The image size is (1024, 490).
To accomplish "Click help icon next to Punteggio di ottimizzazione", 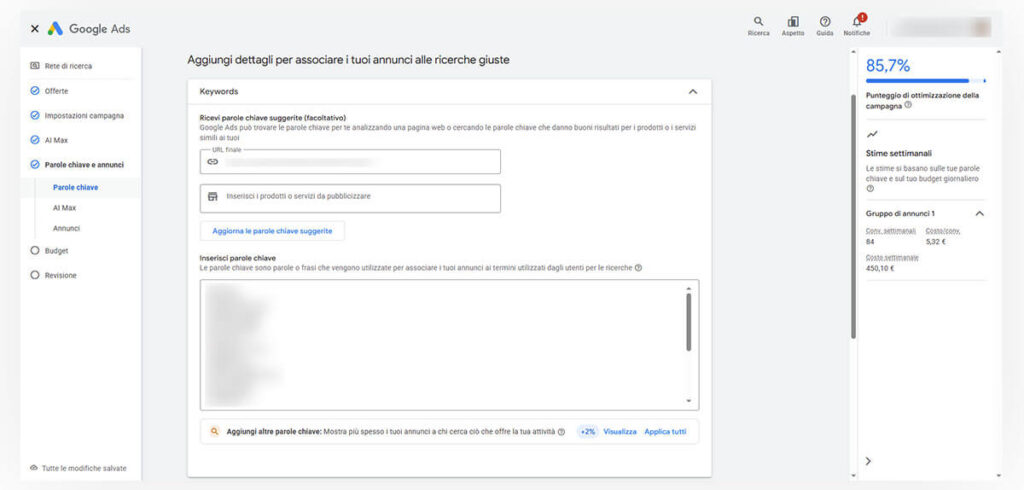I will [908, 105].
